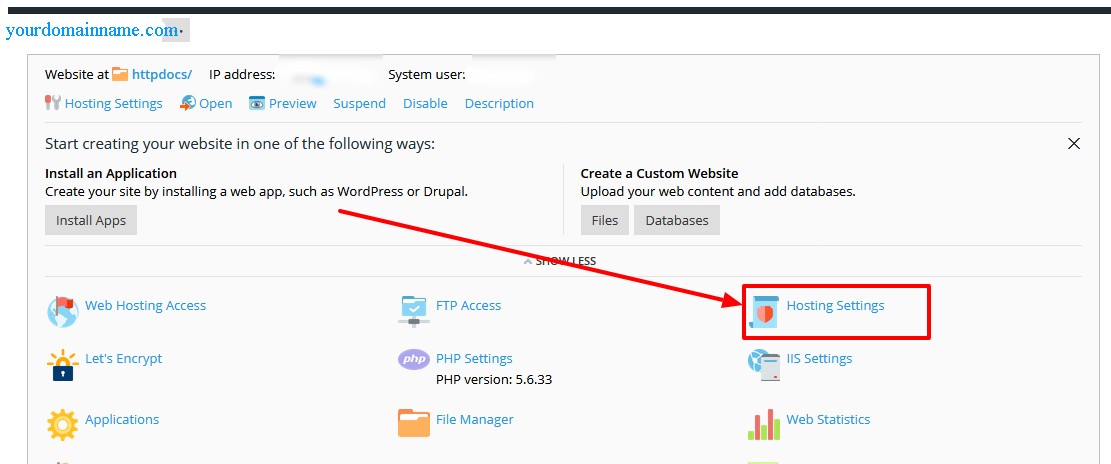Click the 'System user:' label
1111x464 pixels.
[427, 74]
